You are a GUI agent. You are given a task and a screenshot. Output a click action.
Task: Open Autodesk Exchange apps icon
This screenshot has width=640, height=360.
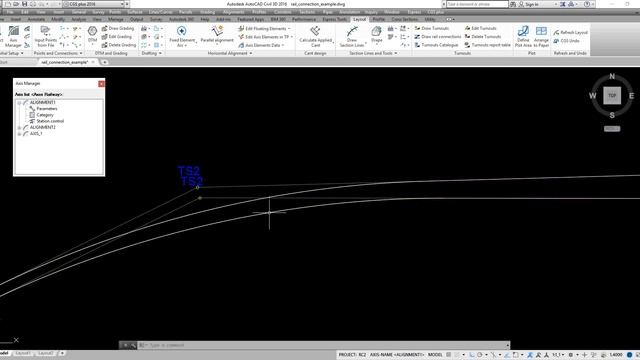click(562, 4)
